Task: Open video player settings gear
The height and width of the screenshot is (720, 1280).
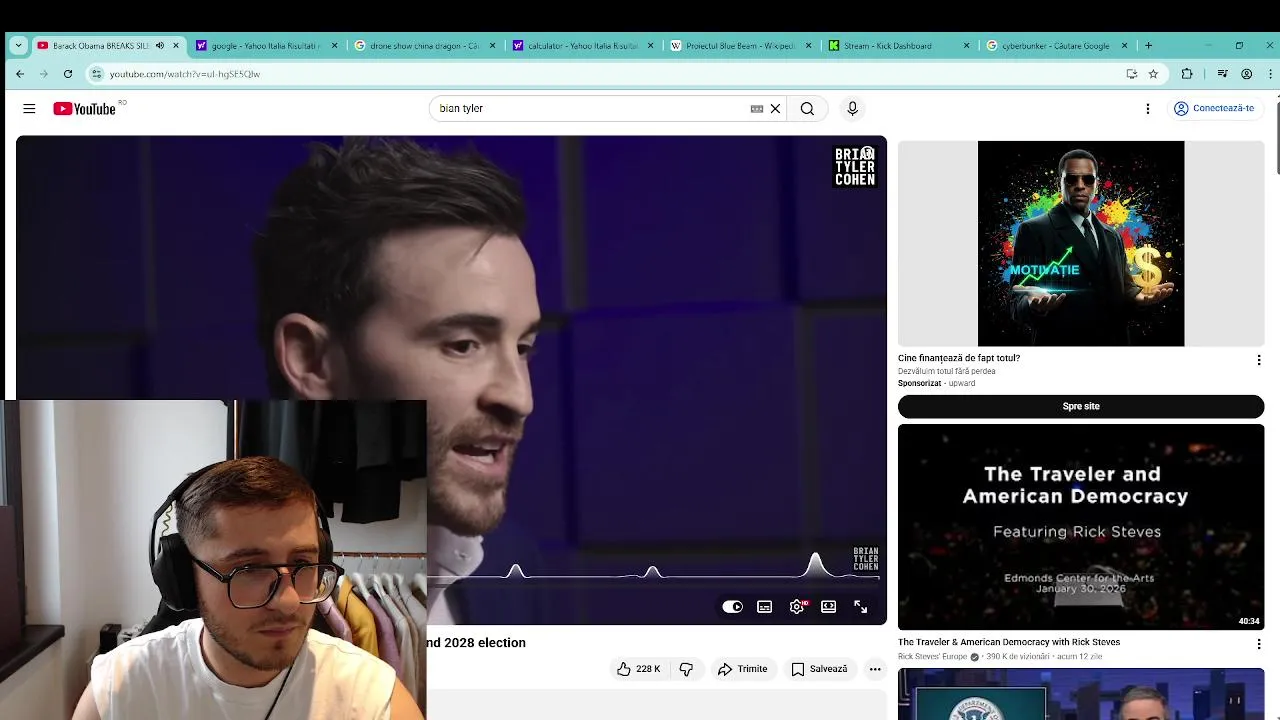Action: (797, 607)
